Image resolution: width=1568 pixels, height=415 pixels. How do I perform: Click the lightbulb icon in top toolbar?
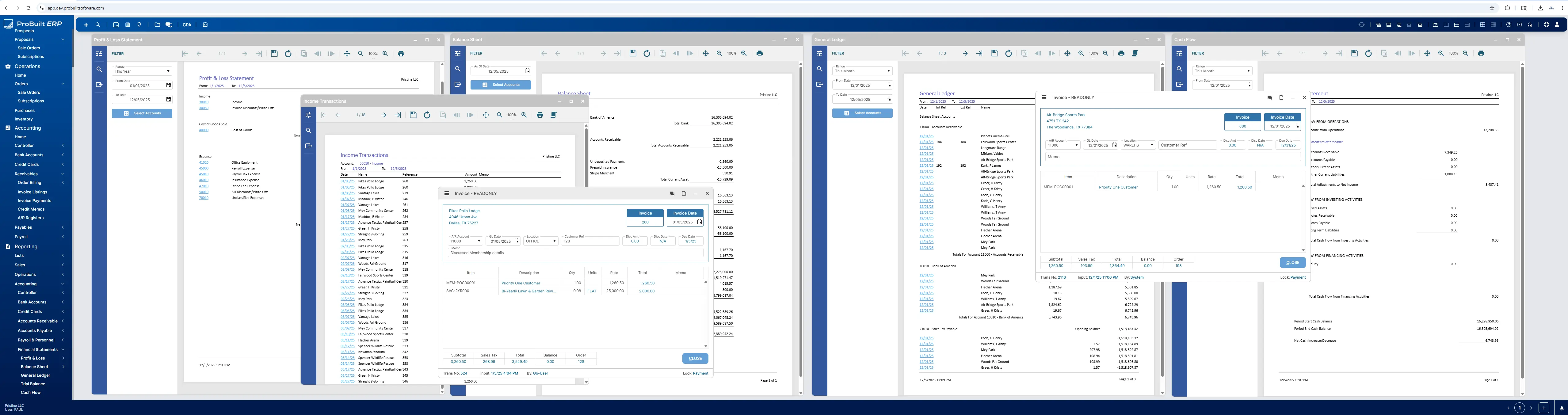pos(139,25)
